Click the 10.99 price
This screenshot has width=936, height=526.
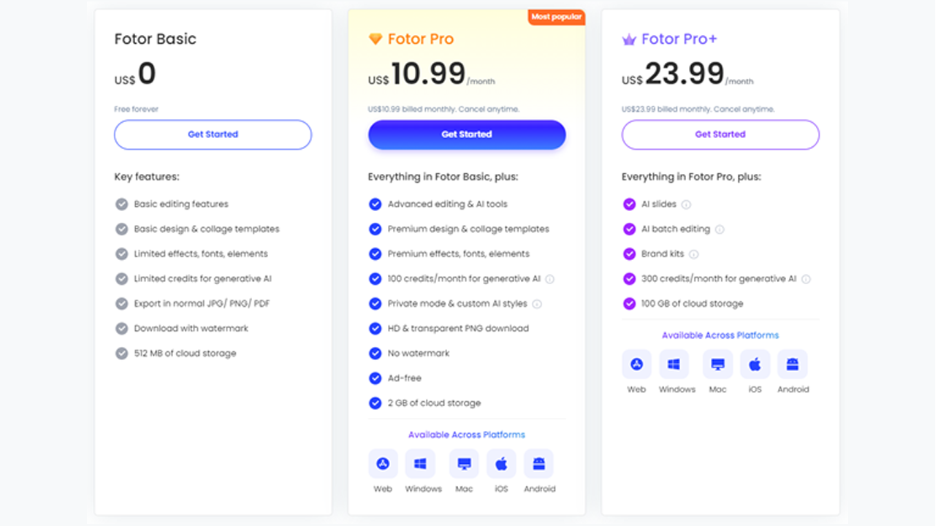click(x=428, y=73)
